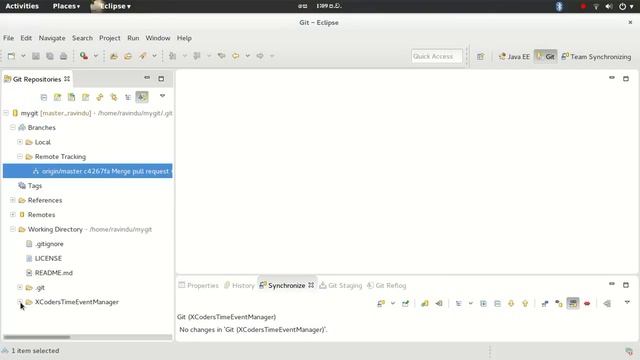The width and height of the screenshot is (640, 360).
Task: Toggle hierarchical branch layout icon
Action: coord(128,97)
